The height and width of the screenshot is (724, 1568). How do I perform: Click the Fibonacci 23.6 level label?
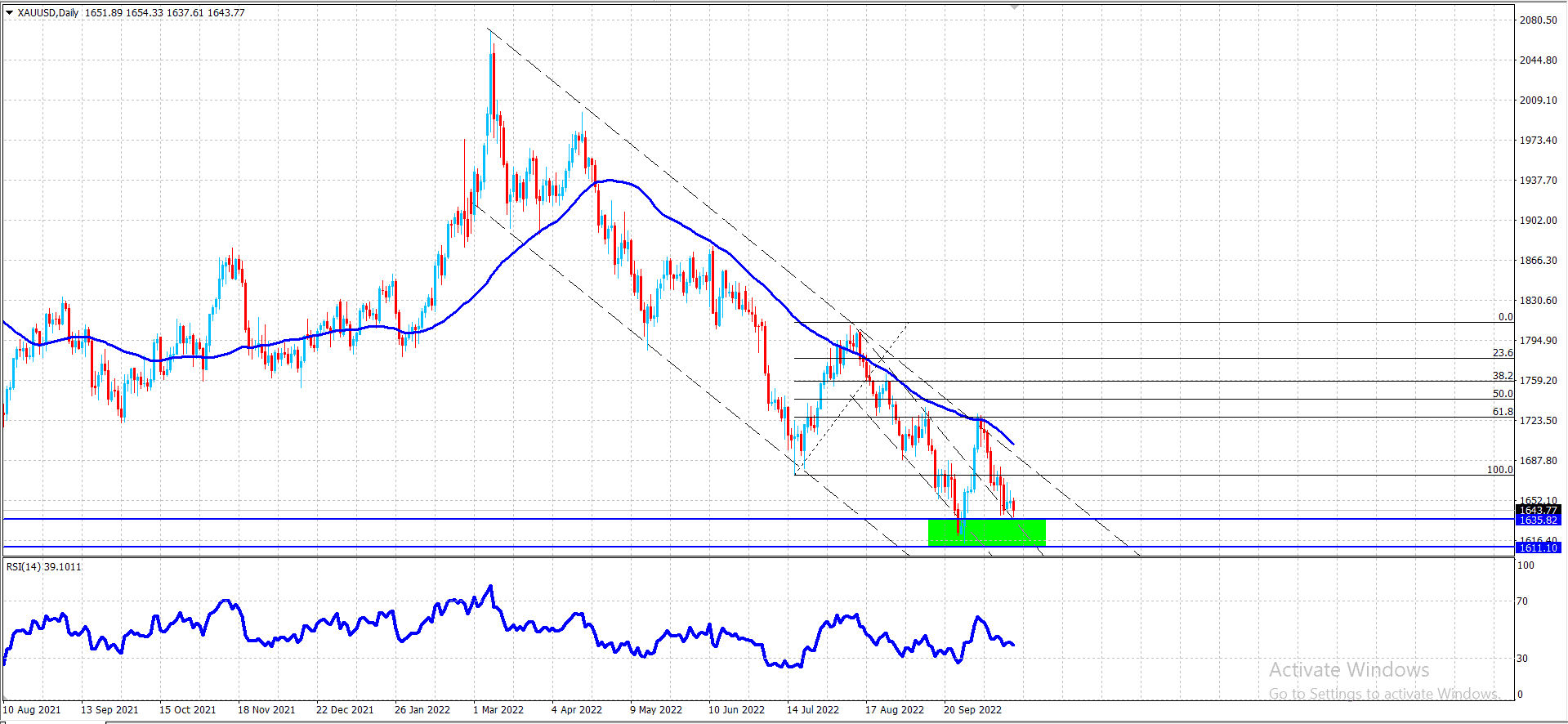tap(1503, 353)
